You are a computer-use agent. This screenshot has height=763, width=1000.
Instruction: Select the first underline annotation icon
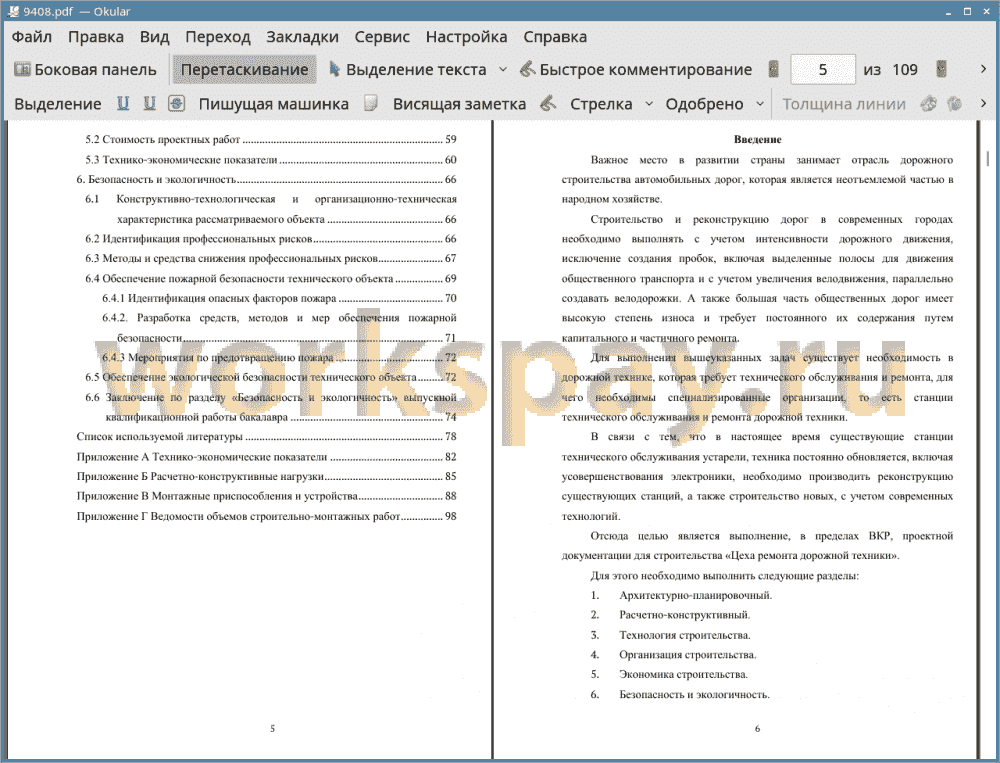(123, 103)
